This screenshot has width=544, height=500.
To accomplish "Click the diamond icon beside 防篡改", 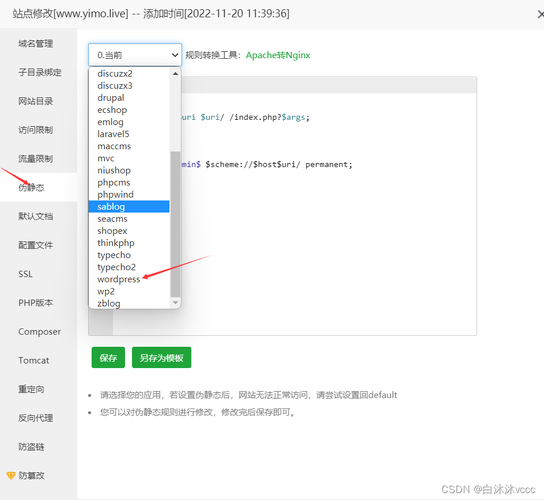I will (11, 475).
